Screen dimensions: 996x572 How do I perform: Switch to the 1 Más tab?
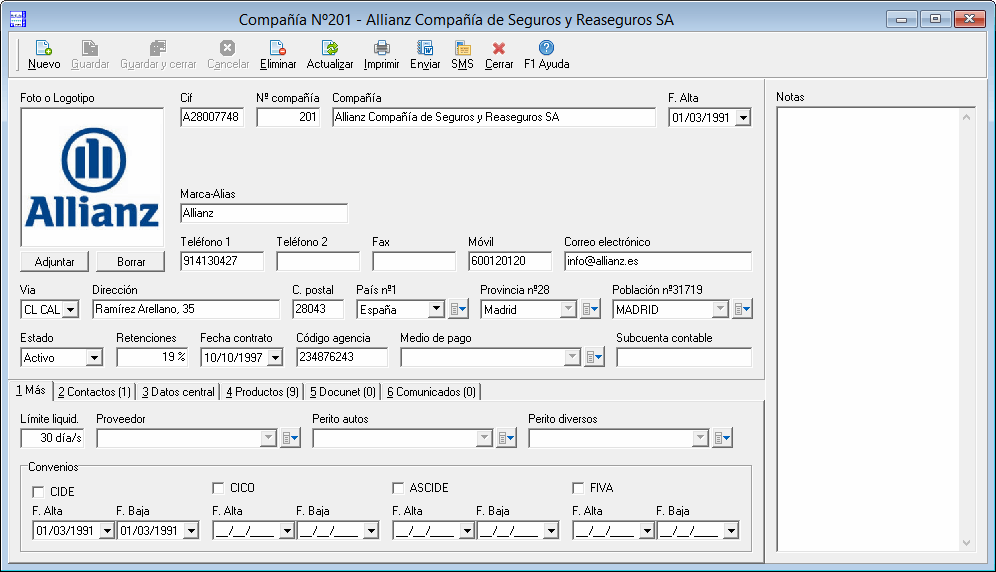coord(30,390)
